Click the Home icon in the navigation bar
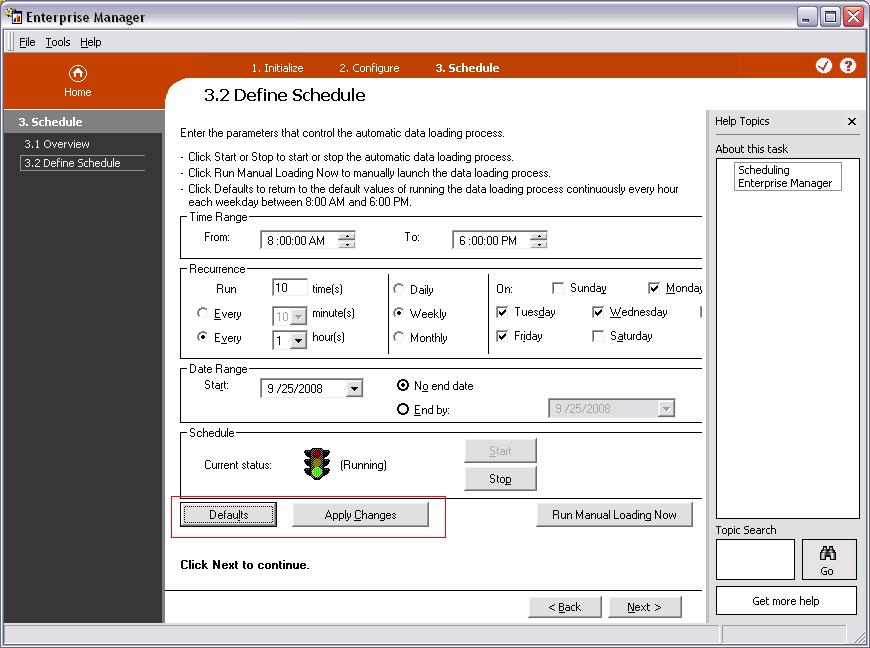 pyautogui.click(x=77, y=74)
